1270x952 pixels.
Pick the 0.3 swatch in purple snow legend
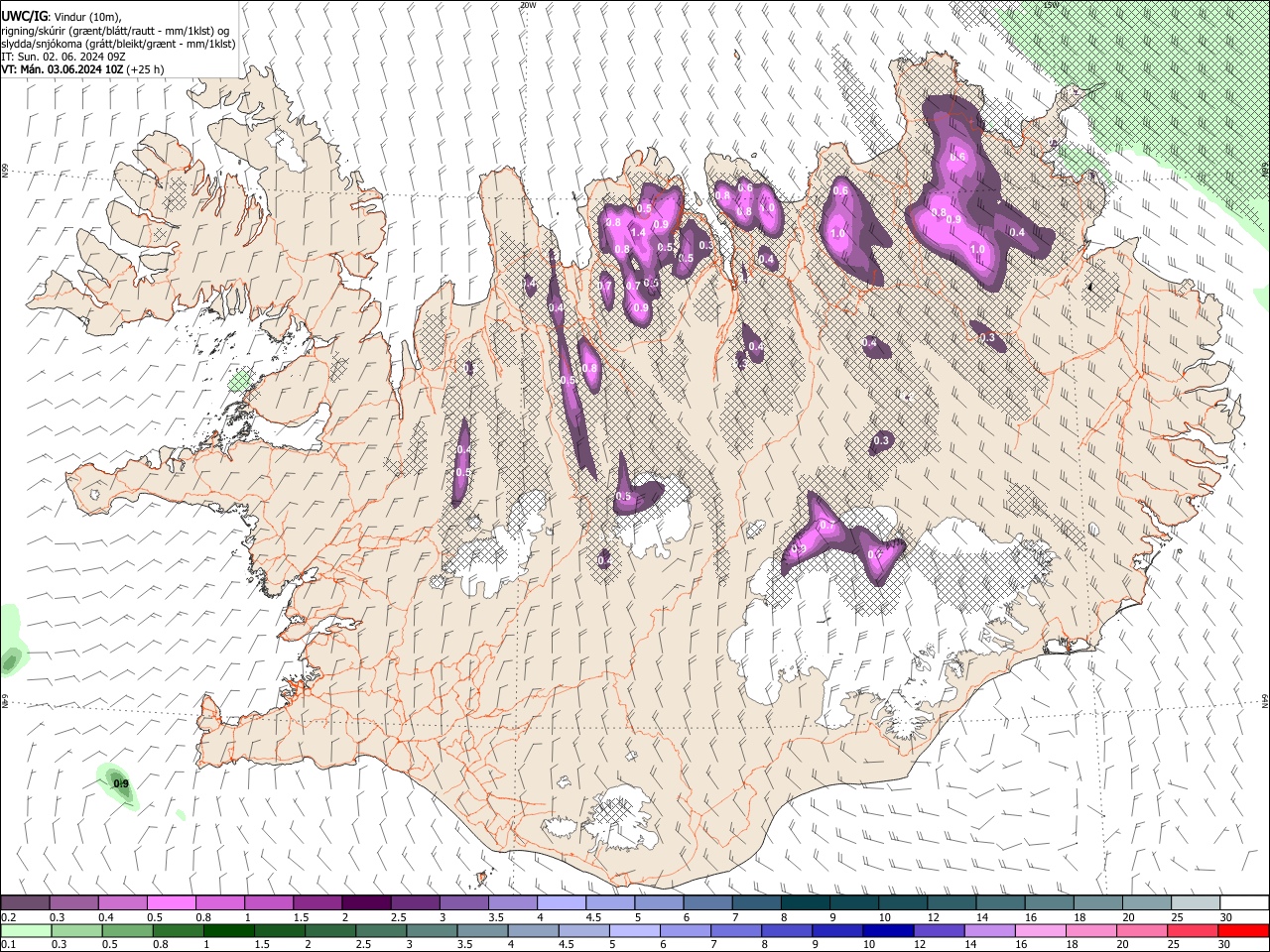tap(73, 903)
